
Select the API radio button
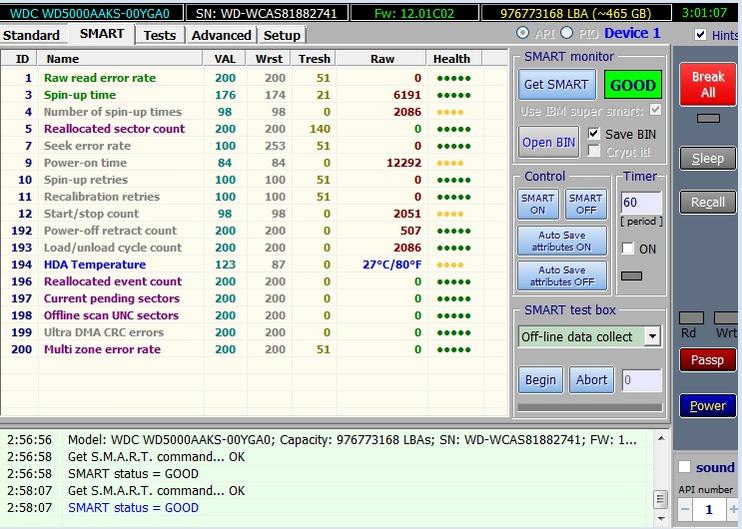coord(522,33)
